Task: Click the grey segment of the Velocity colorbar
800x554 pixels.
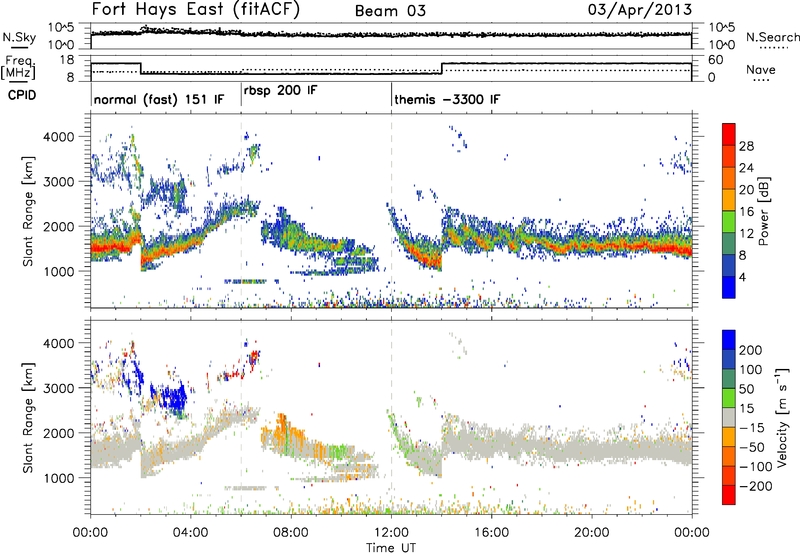Action: coord(729,417)
